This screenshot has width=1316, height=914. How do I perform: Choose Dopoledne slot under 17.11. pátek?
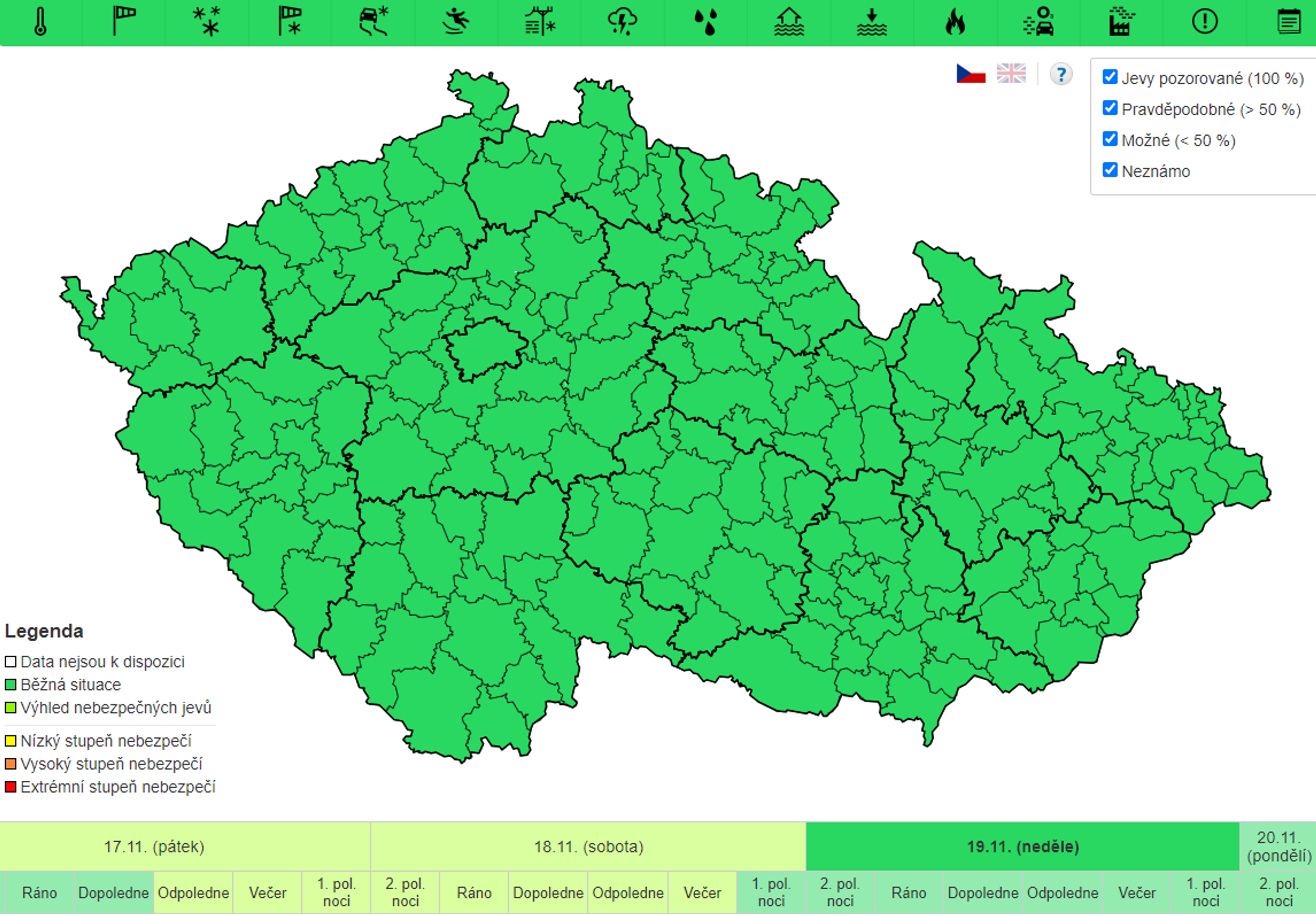pyautogui.click(x=113, y=892)
